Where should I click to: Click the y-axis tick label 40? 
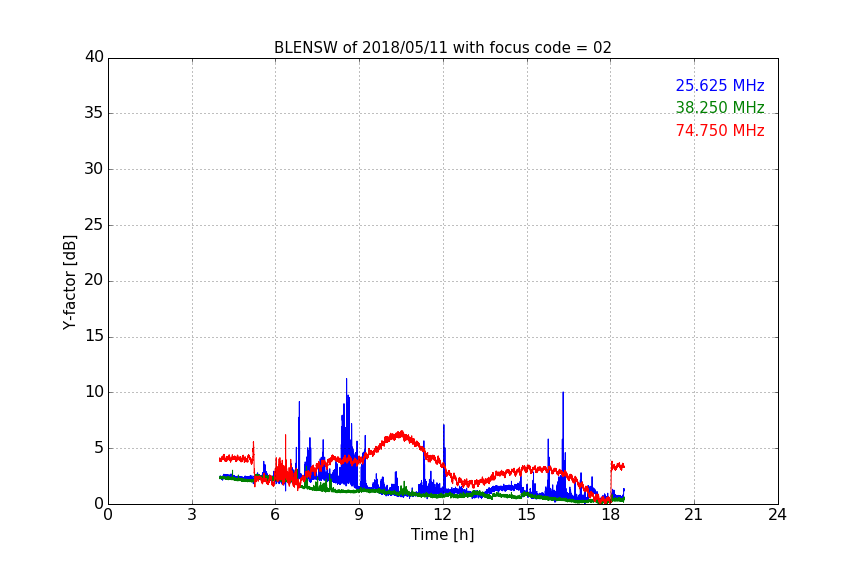click(x=94, y=57)
